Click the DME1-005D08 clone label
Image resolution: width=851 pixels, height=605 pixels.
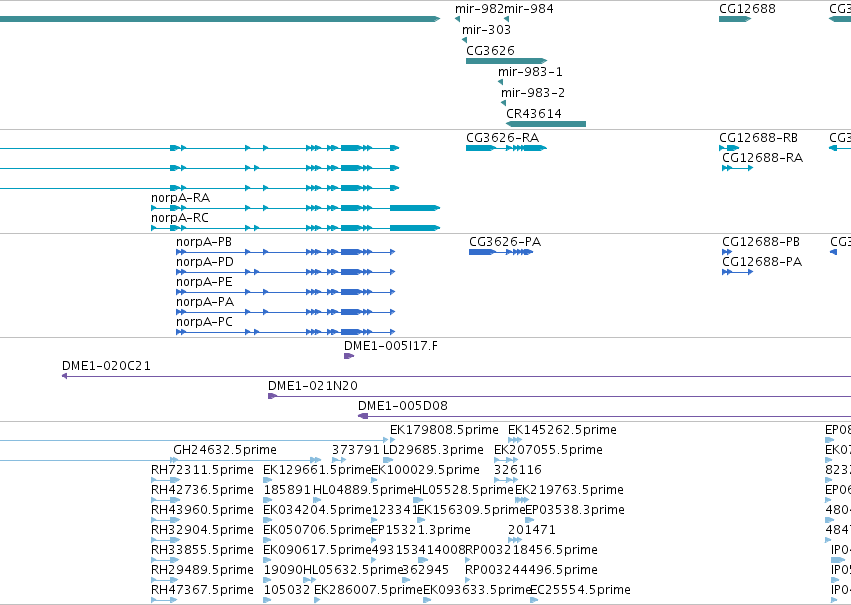[403, 406]
